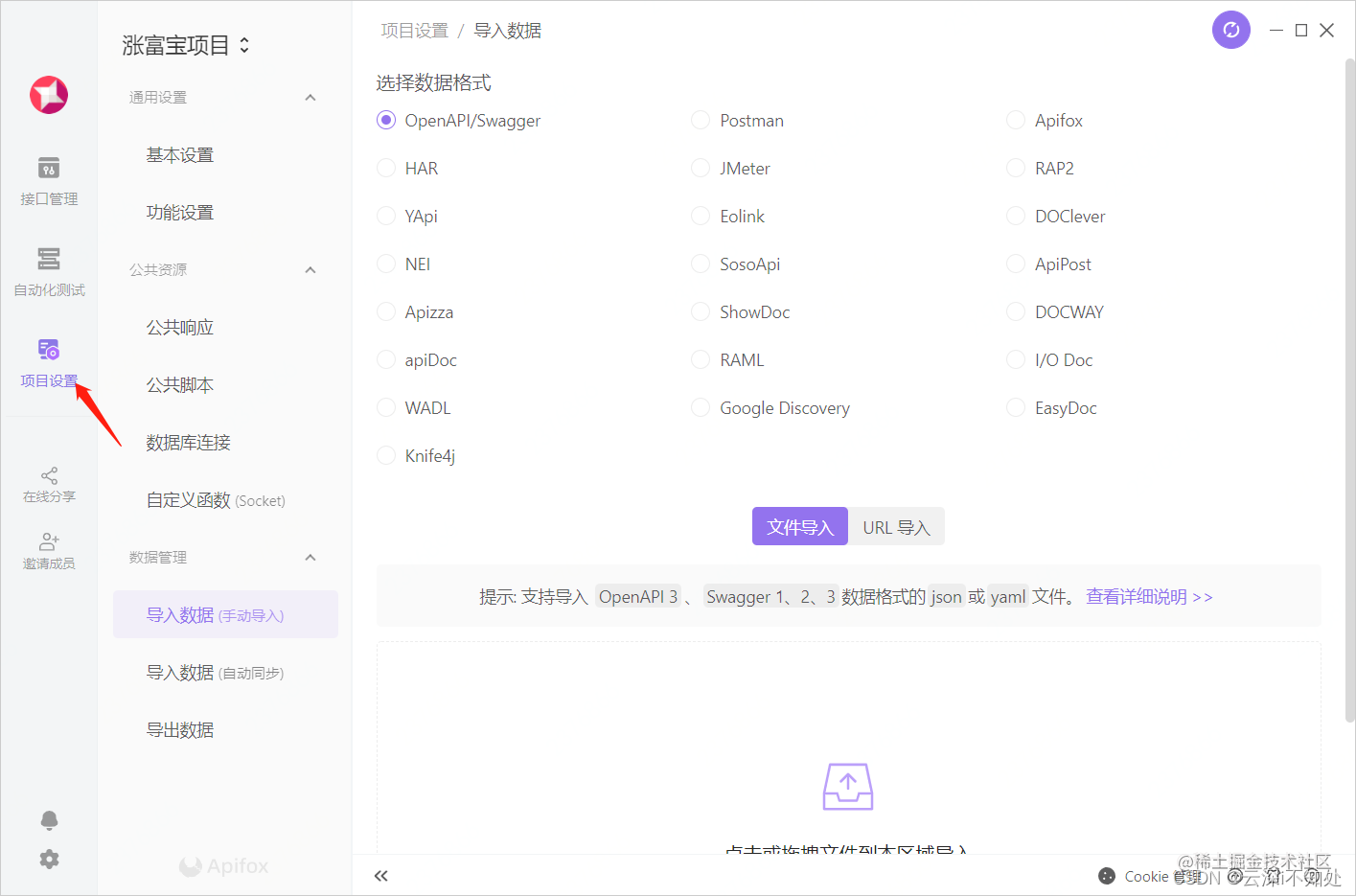1356x896 pixels.
Task: Collapse the 通用设置 section
Action: (x=310, y=98)
